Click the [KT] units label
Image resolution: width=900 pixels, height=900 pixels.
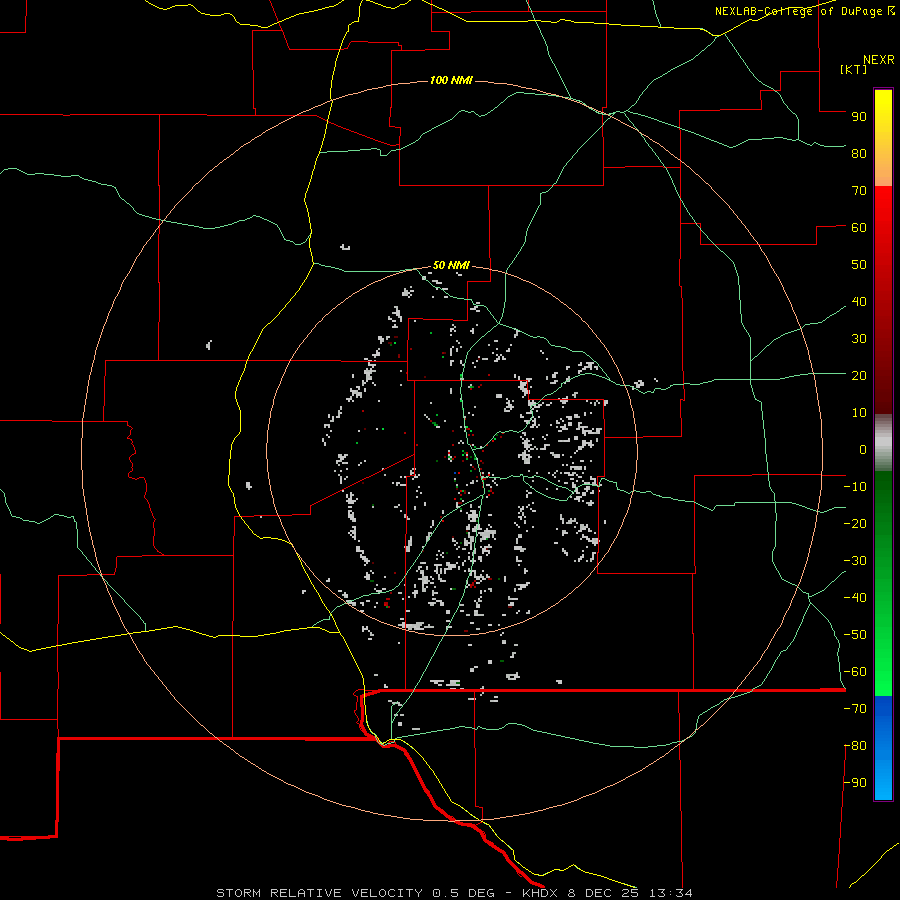point(854,69)
